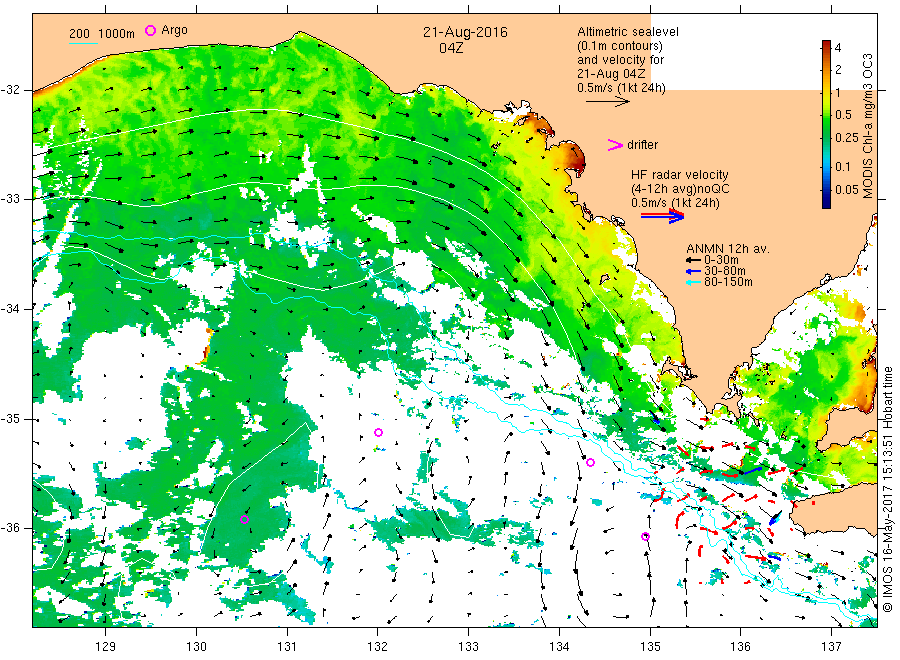Viewport: 900px width, 660px height.
Task: Click the latitude label -32
Action: [x=11, y=90]
